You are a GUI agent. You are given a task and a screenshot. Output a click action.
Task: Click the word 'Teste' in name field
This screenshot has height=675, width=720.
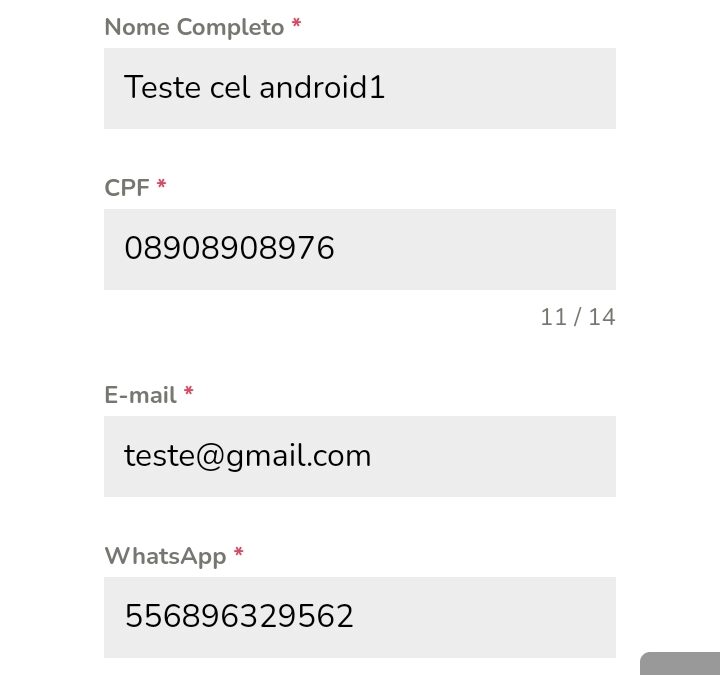tap(163, 87)
